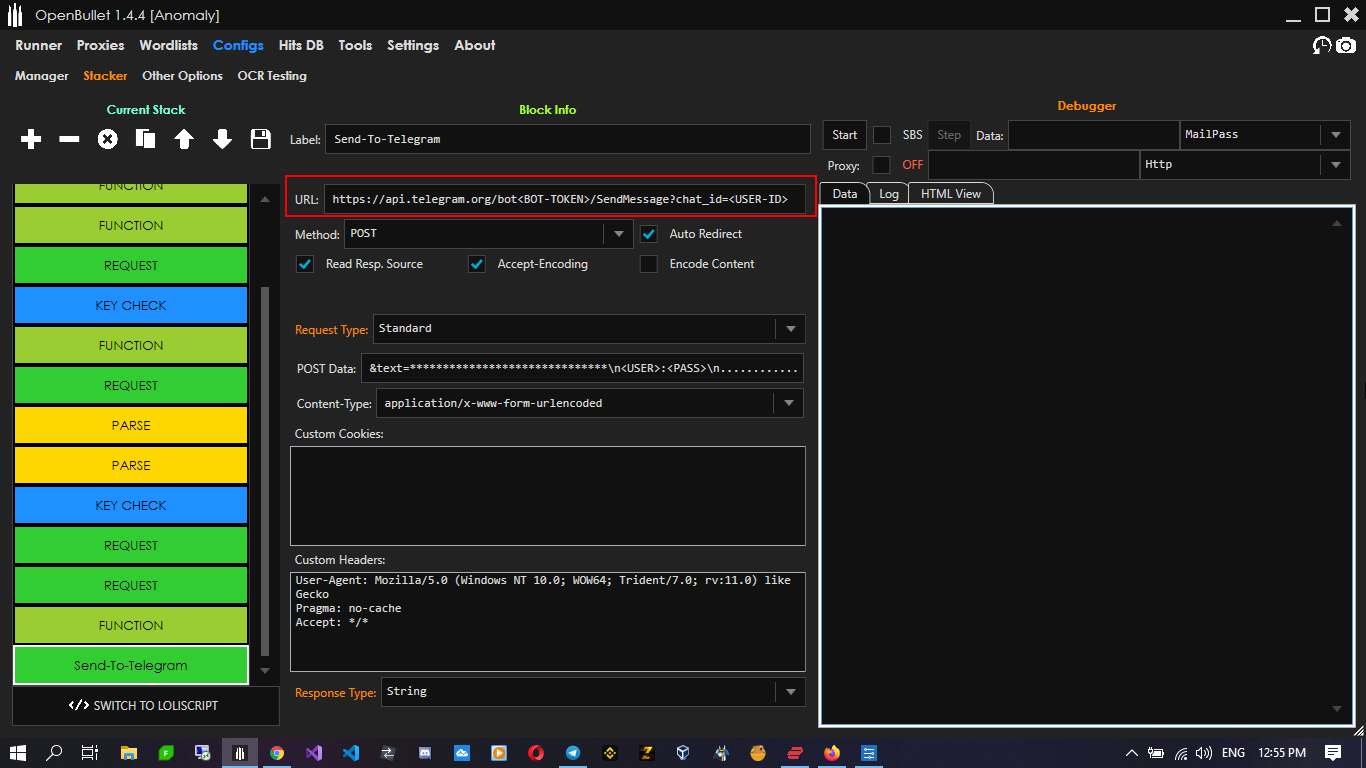
Task: Remove the selected block with the minus icon
Action: pyautogui.click(x=69, y=140)
